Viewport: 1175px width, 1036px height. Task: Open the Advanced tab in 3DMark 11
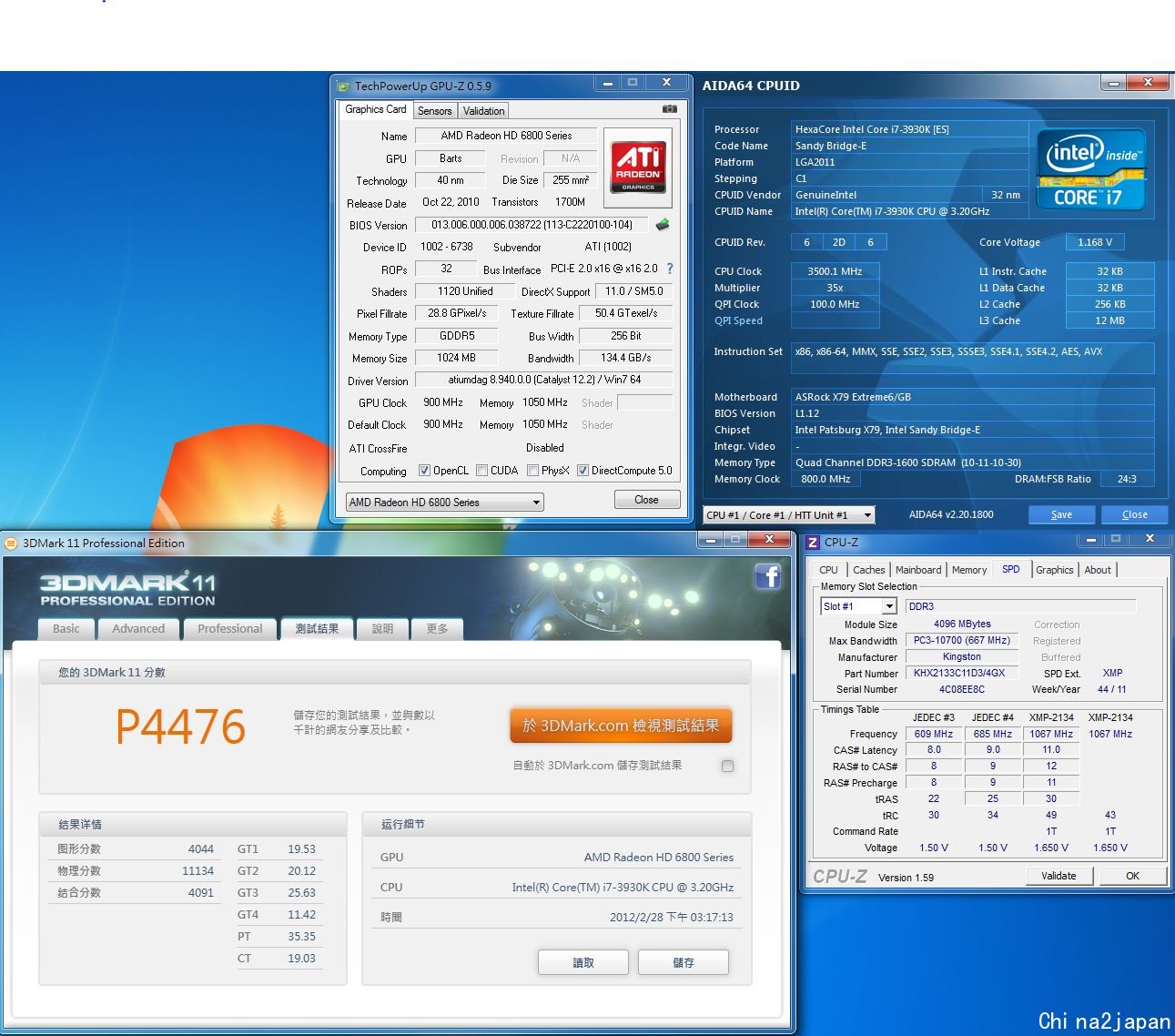pos(138,628)
